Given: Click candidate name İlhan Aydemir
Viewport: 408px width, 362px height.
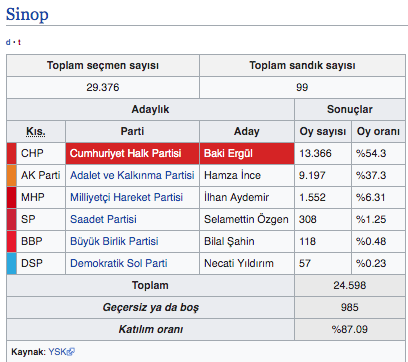Looking at the screenshot, I should point(236,197).
